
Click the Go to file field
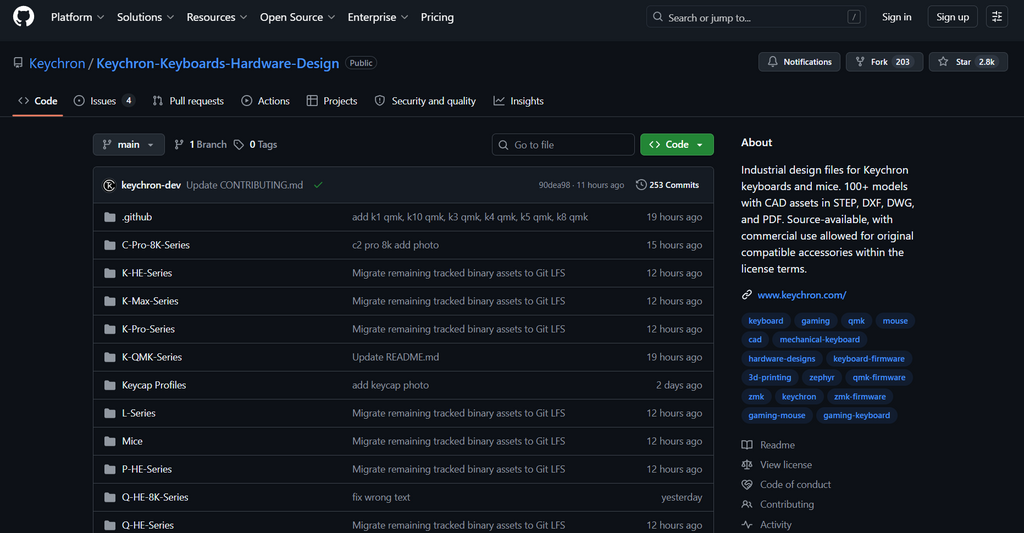(x=563, y=145)
